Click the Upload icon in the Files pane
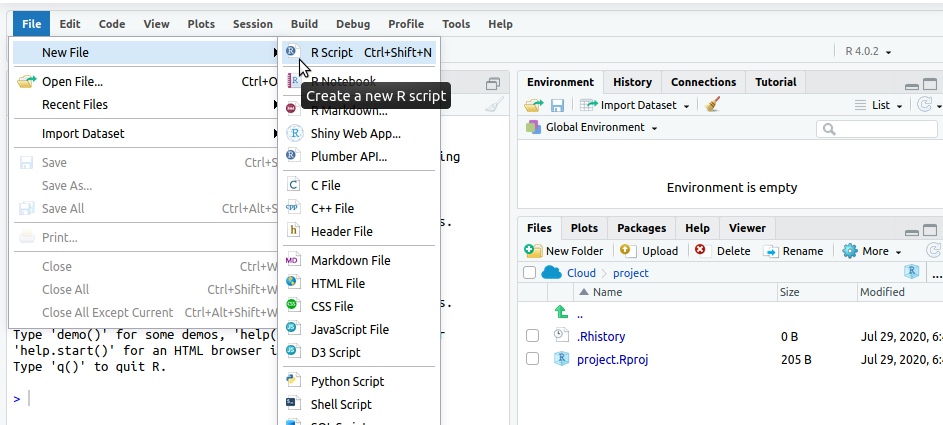The width and height of the screenshot is (943, 425). [627, 251]
